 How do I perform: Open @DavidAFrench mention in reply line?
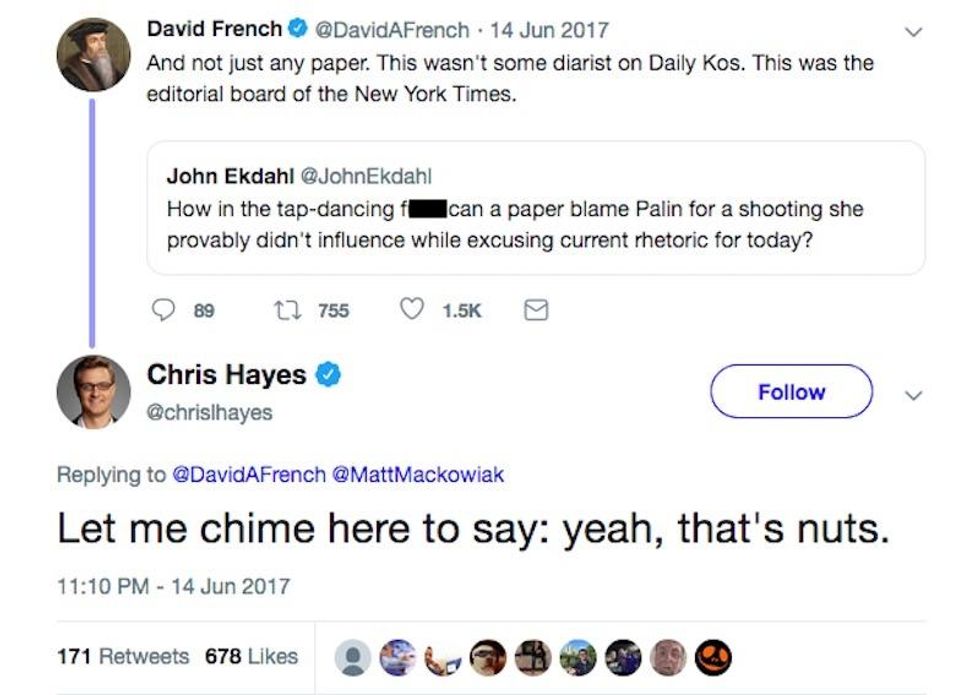[x=249, y=475]
